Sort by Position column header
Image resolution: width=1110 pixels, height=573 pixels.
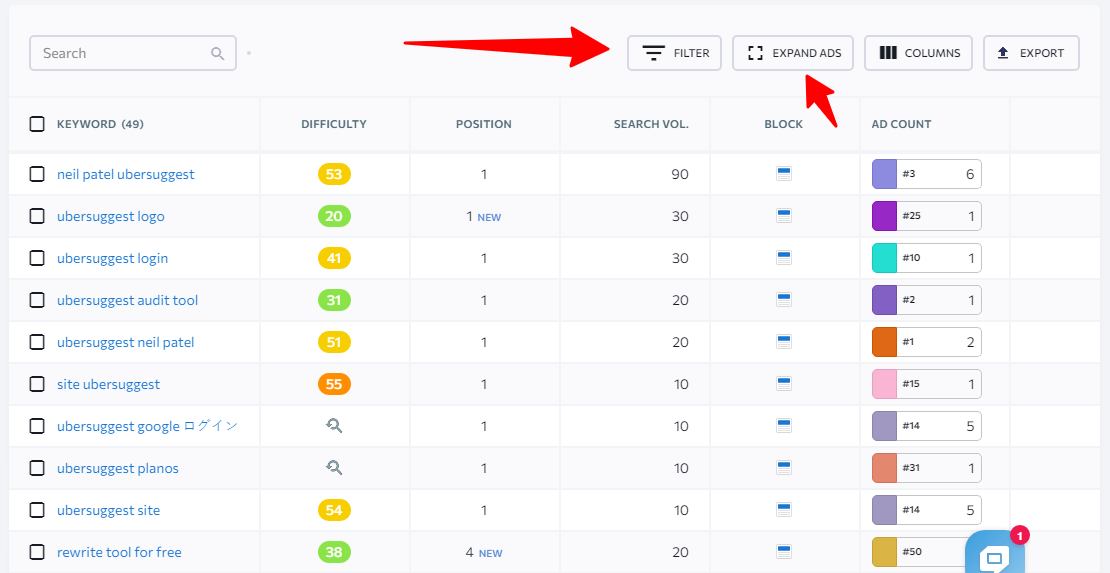tap(484, 124)
